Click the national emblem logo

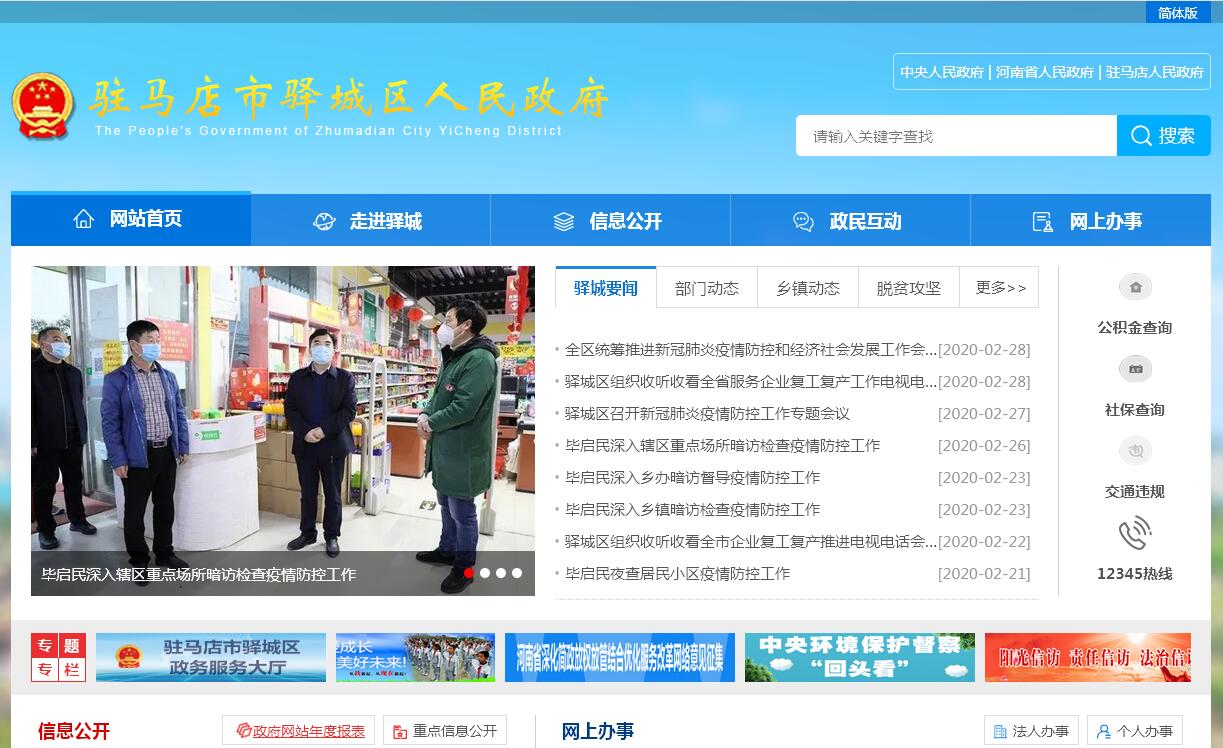pyautogui.click(x=43, y=106)
